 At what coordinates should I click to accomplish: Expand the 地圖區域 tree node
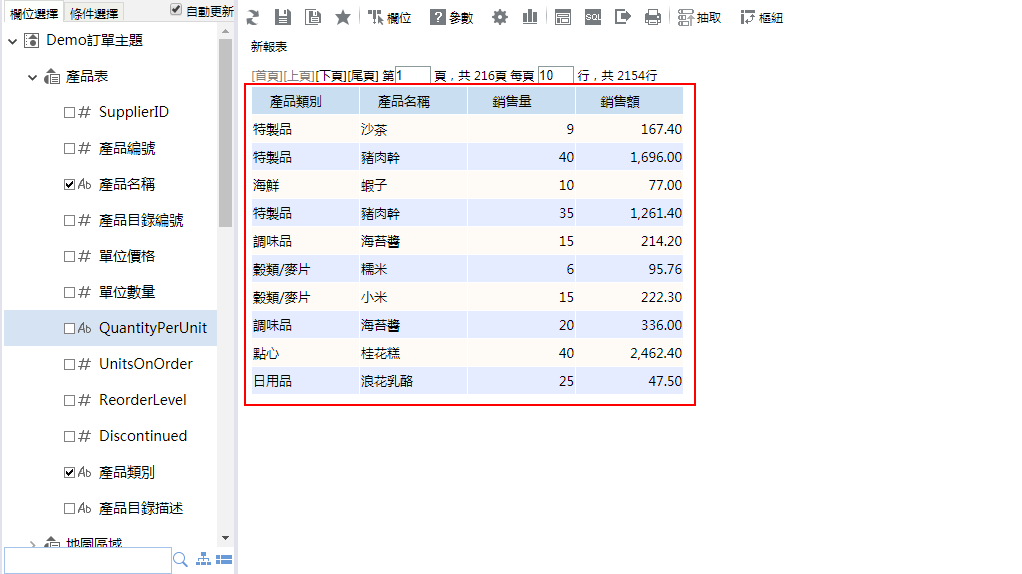click(33, 545)
